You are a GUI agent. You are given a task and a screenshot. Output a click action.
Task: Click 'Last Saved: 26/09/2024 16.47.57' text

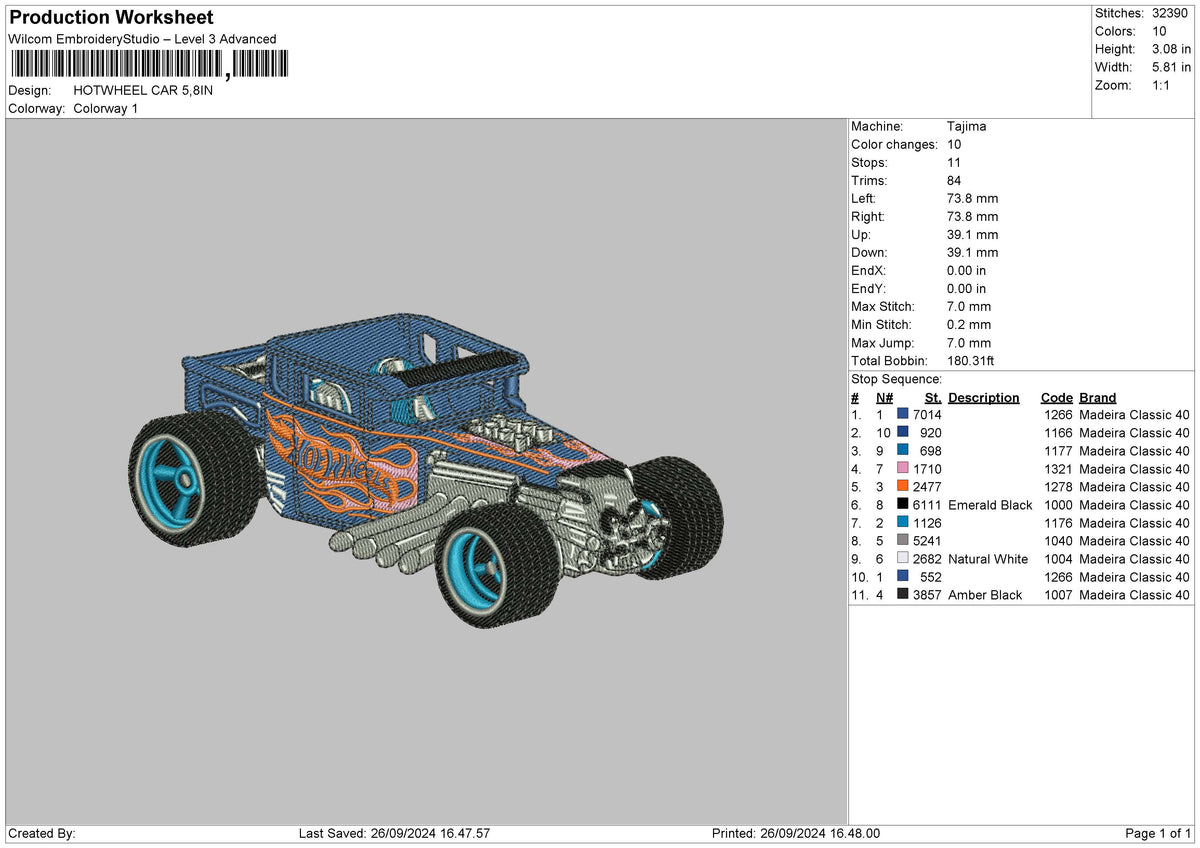[394, 833]
